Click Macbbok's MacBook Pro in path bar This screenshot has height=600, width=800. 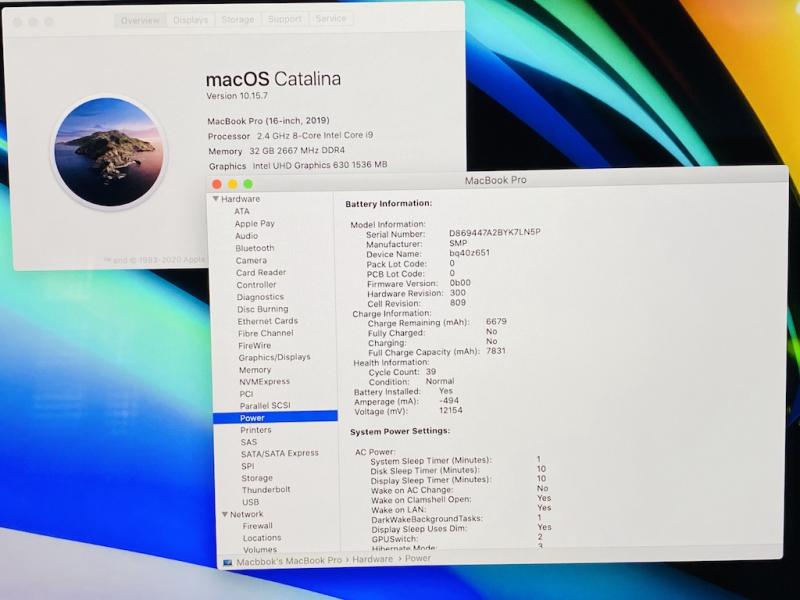(x=289, y=561)
